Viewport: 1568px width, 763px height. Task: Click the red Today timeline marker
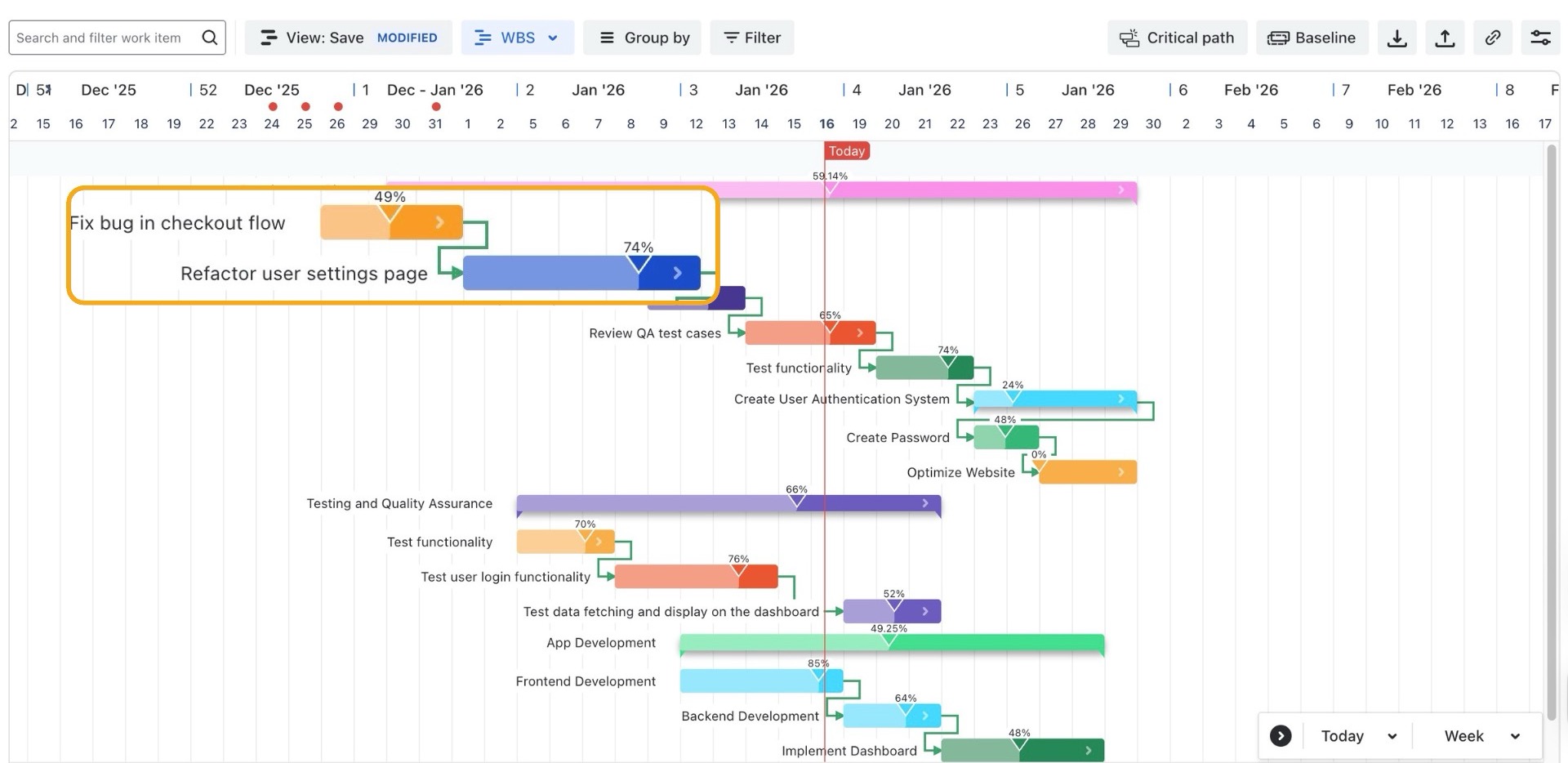tap(846, 151)
